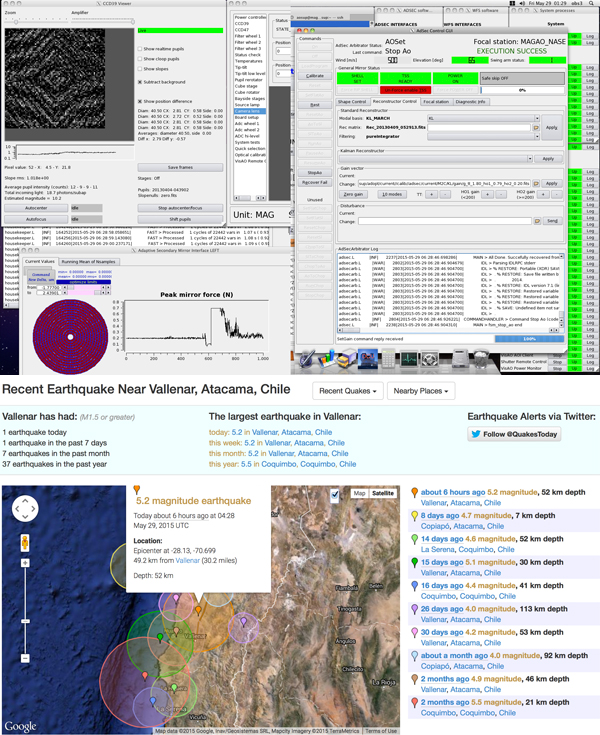
Task: Browse folder icon for Rec matrix field
Action: click(536, 128)
